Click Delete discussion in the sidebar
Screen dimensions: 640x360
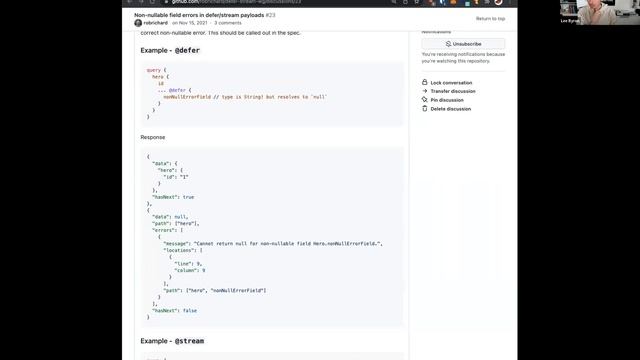pos(447,109)
